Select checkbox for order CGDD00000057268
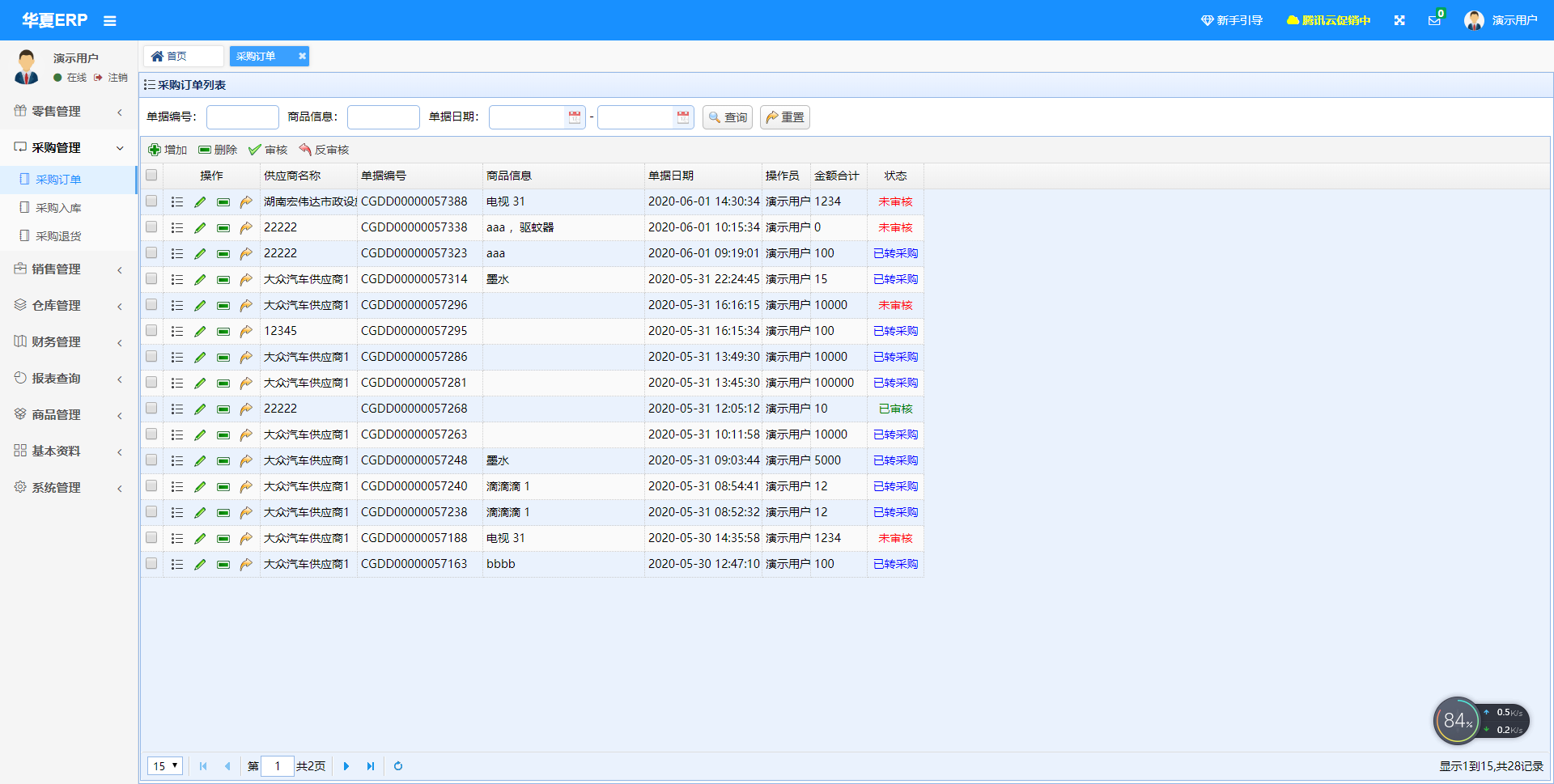1554x784 pixels. [x=151, y=409]
